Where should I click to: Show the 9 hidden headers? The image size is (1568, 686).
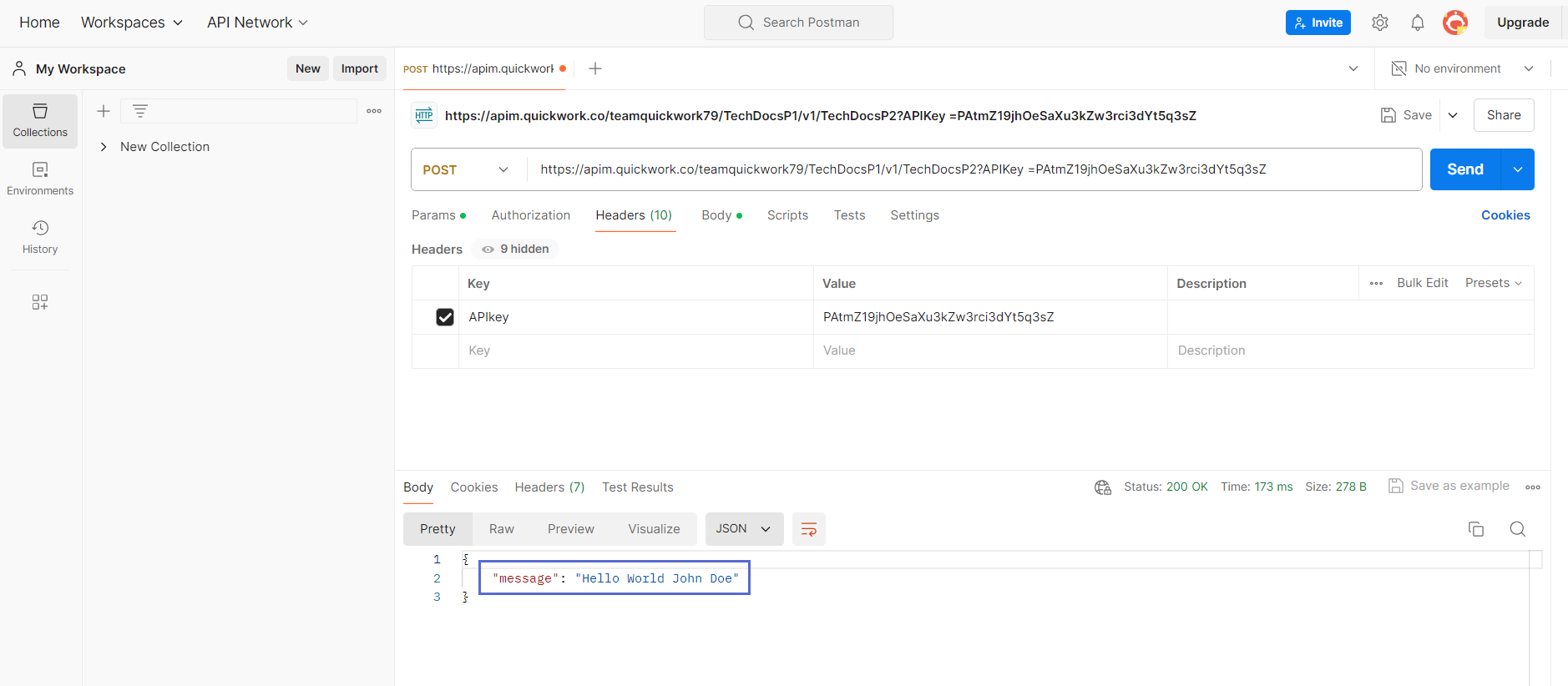(515, 249)
